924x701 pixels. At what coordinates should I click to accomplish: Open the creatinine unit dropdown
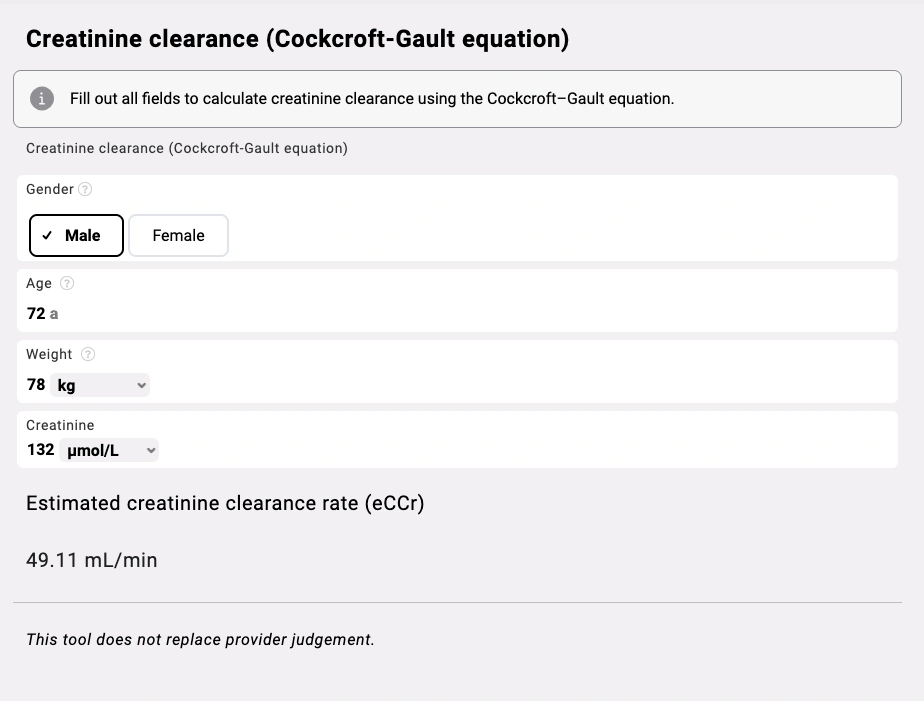click(x=109, y=449)
